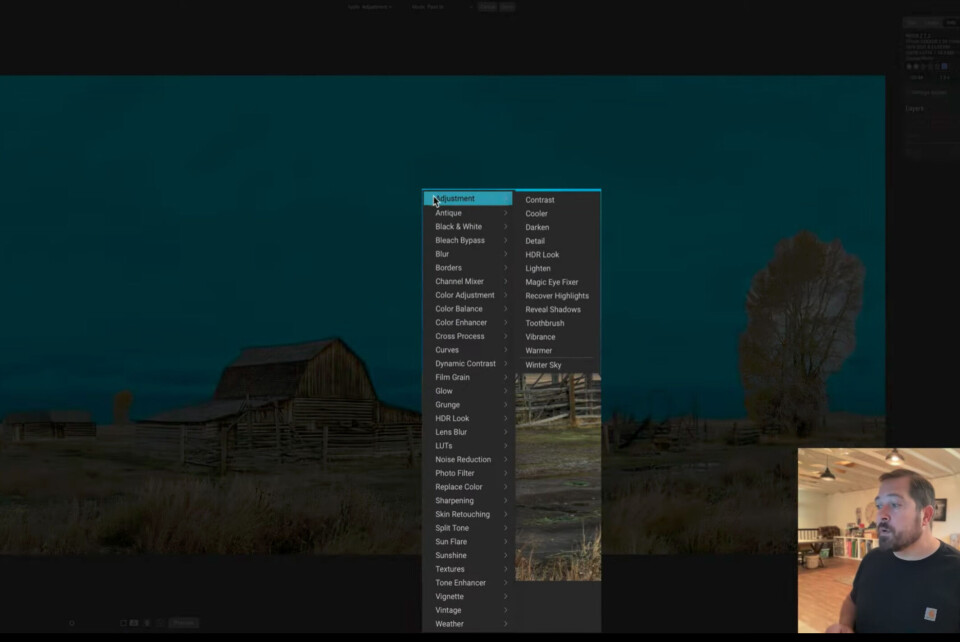Screen dimensions: 960x642
Task: Open the LUTs submenu arrow
Action: (x=505, y=446)
